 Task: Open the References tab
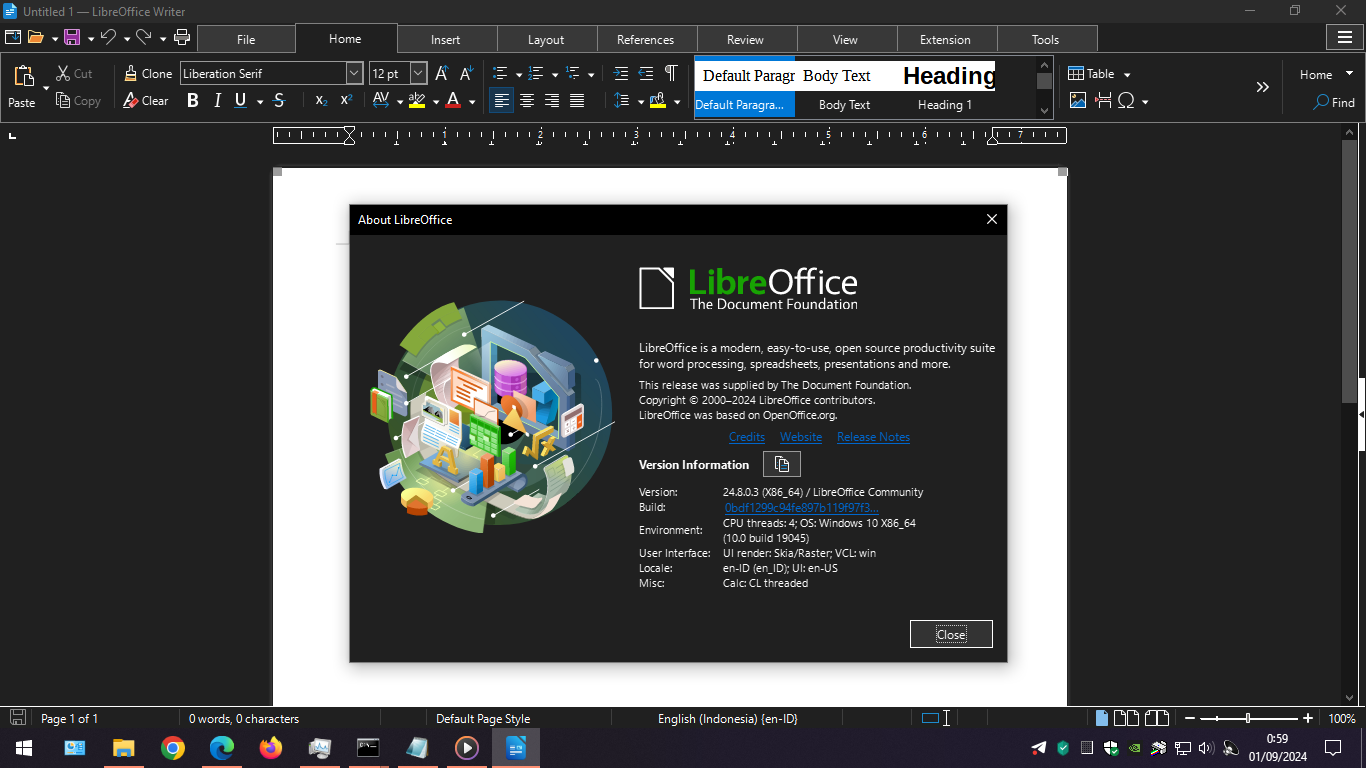(x=645, y=40)
